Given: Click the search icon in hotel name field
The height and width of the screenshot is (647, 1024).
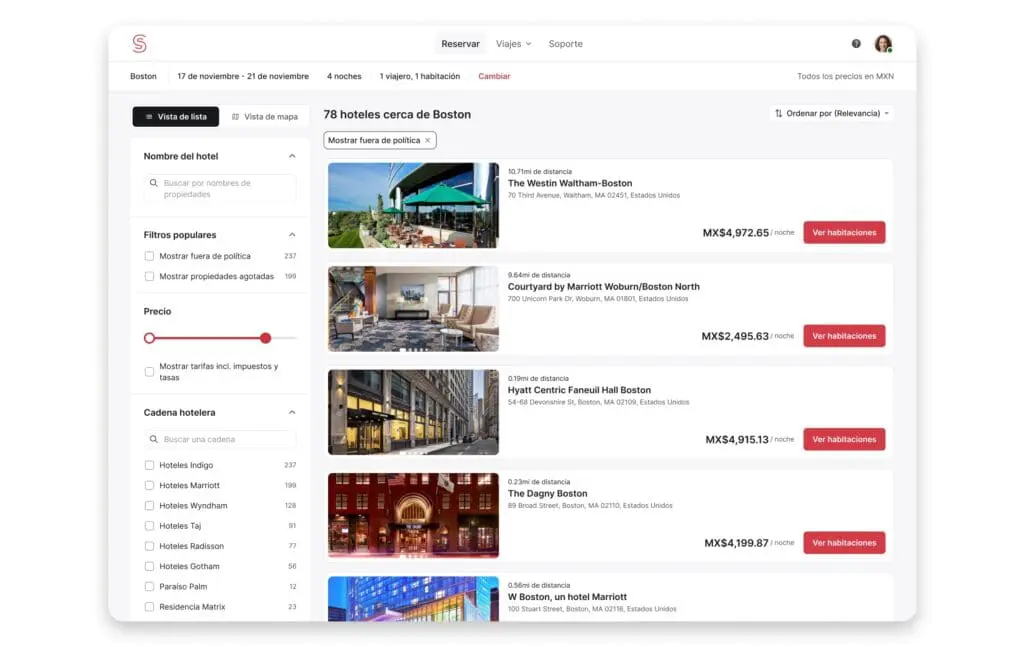Looking at the screenshot, I should coord(154,184).
